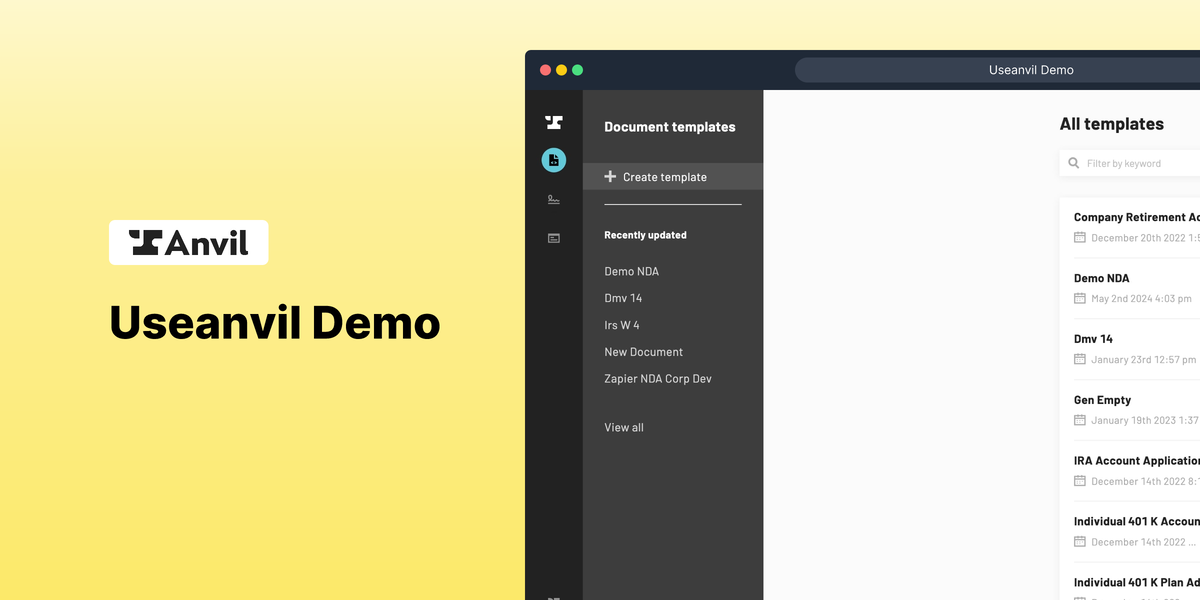Open Individual 401 K Plan template card
The height and width of the screenshot is (600, 1200).
(1130, 582)
